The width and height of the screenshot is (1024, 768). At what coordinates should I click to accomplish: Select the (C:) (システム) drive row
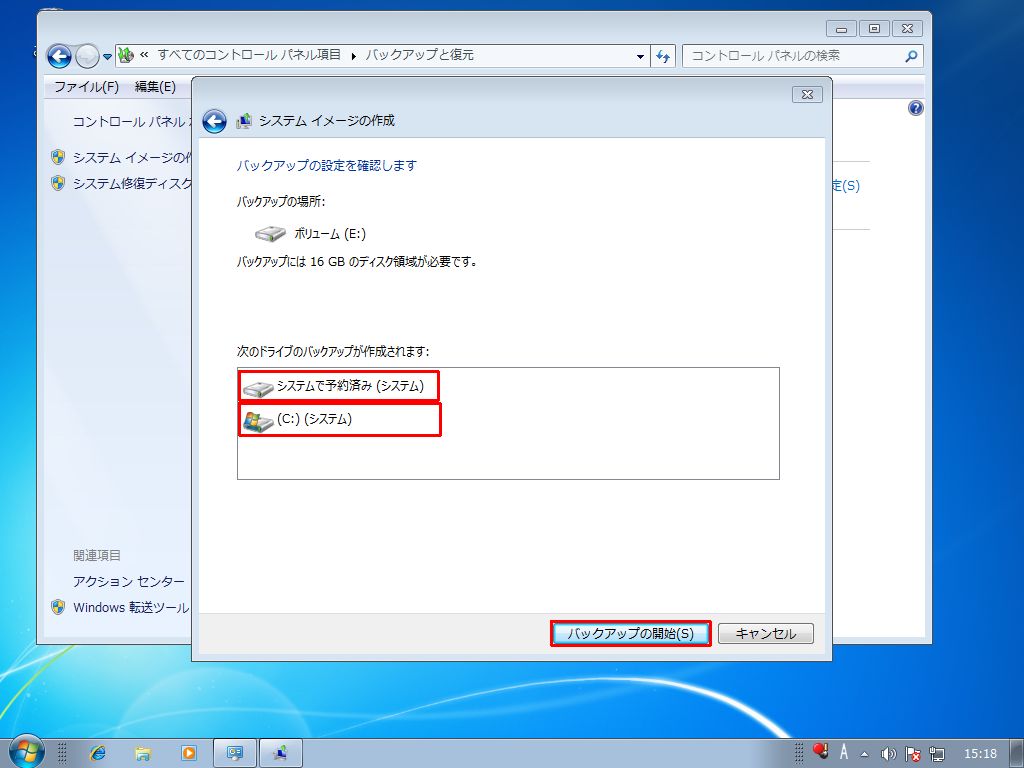click(x=340, y=419)
